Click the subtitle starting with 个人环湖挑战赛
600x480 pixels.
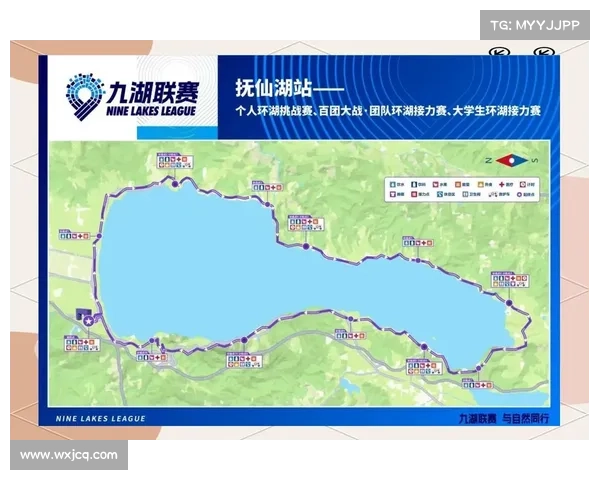click(x=388, y=111)
